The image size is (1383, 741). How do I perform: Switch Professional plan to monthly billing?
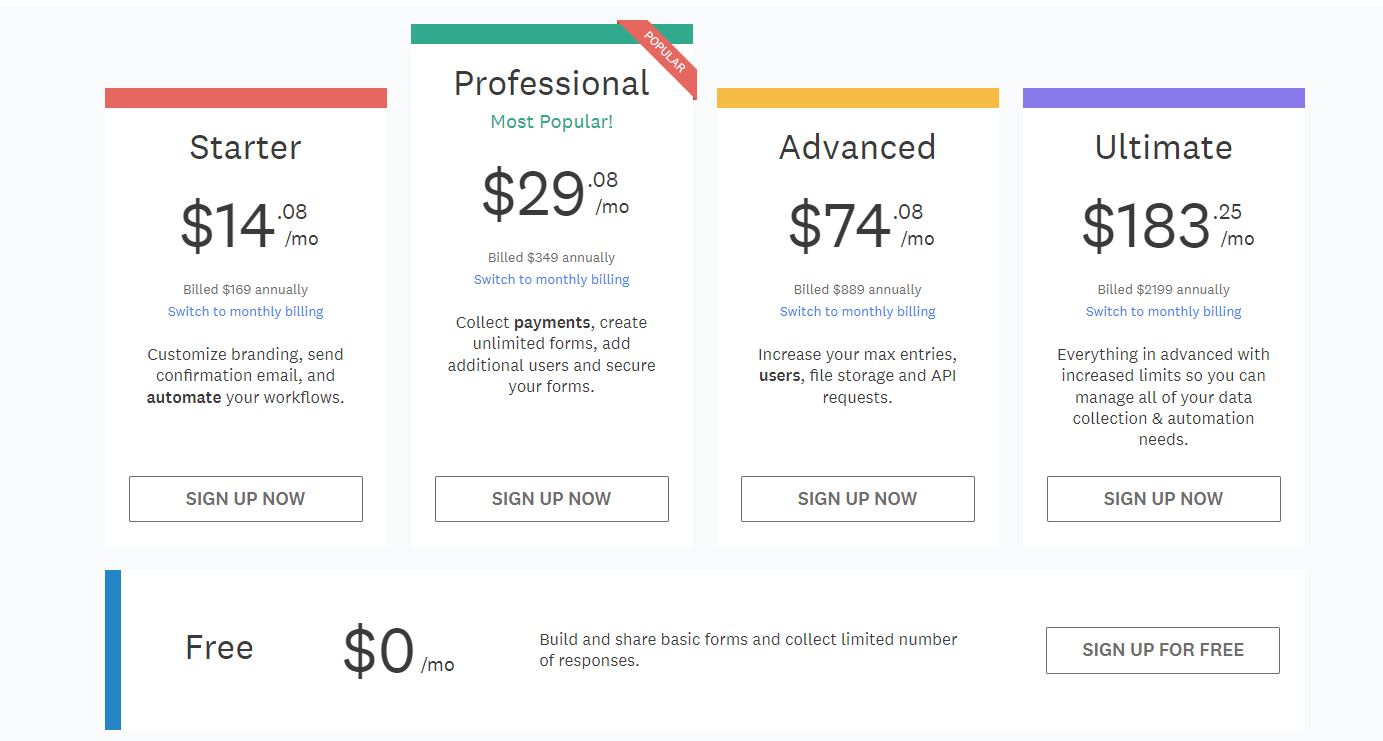[x=552, y=279]
